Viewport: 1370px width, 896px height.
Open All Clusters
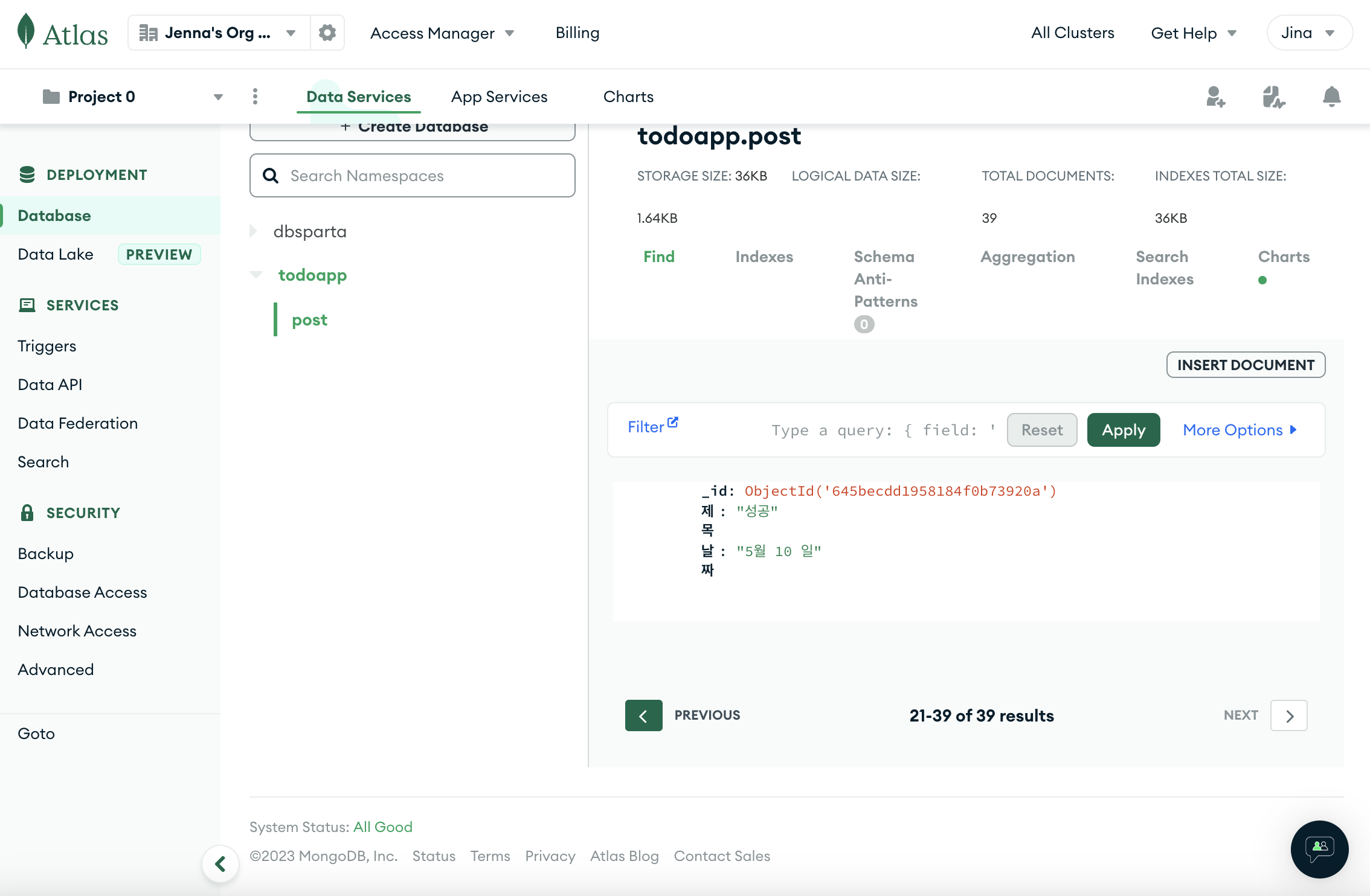1072,33
